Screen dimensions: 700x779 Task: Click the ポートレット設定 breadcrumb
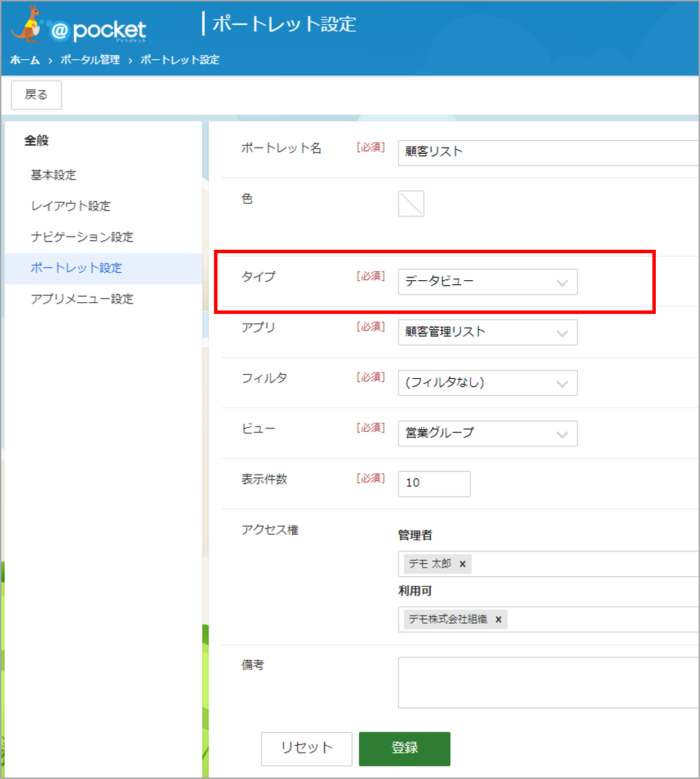click(x=180, y=60)
